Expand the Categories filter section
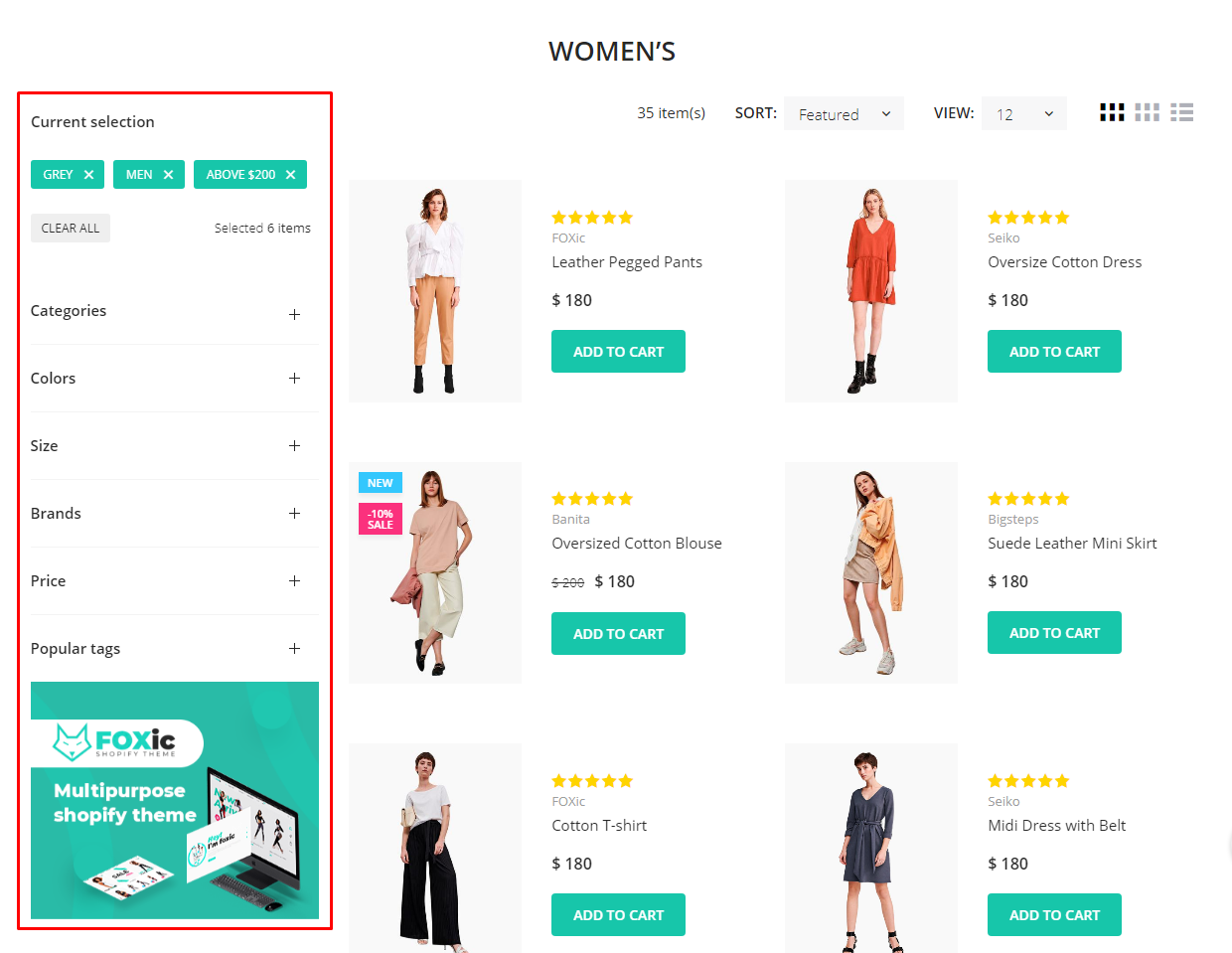The height and width of the screenshot is (953, 1232). pyautogui.click(x=294, y=314)
